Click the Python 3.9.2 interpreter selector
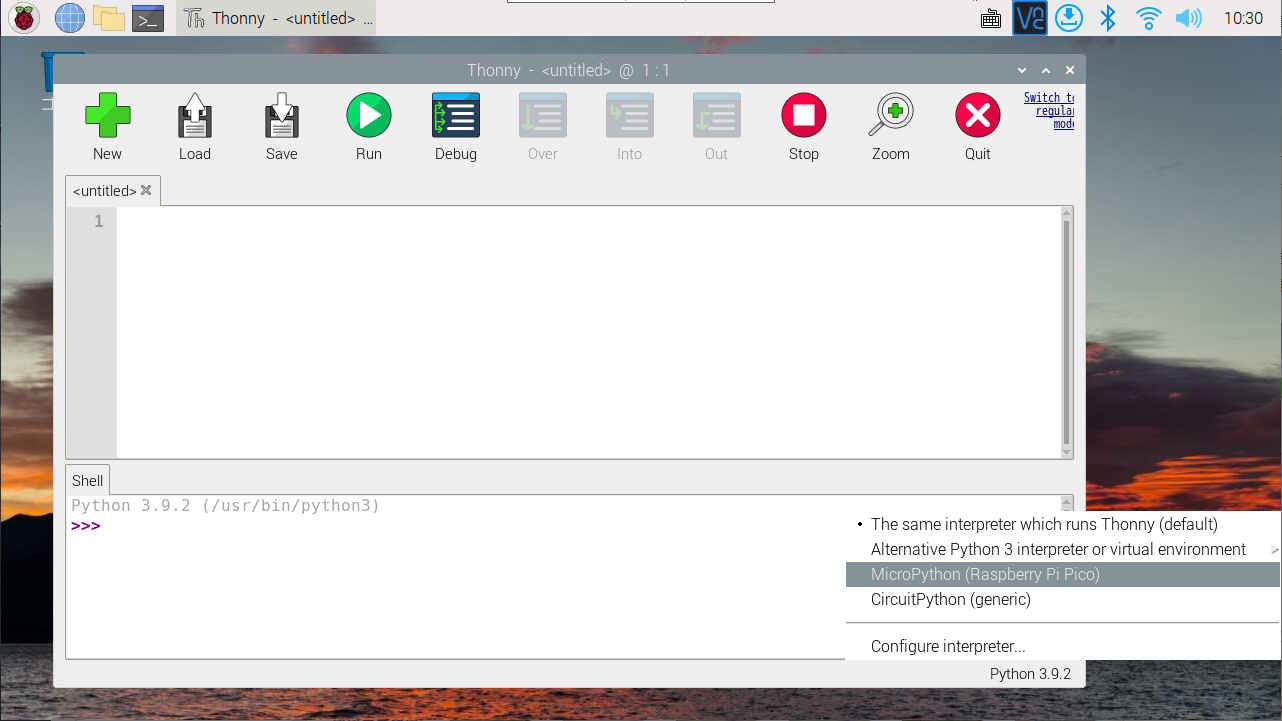 point(1030,674)
